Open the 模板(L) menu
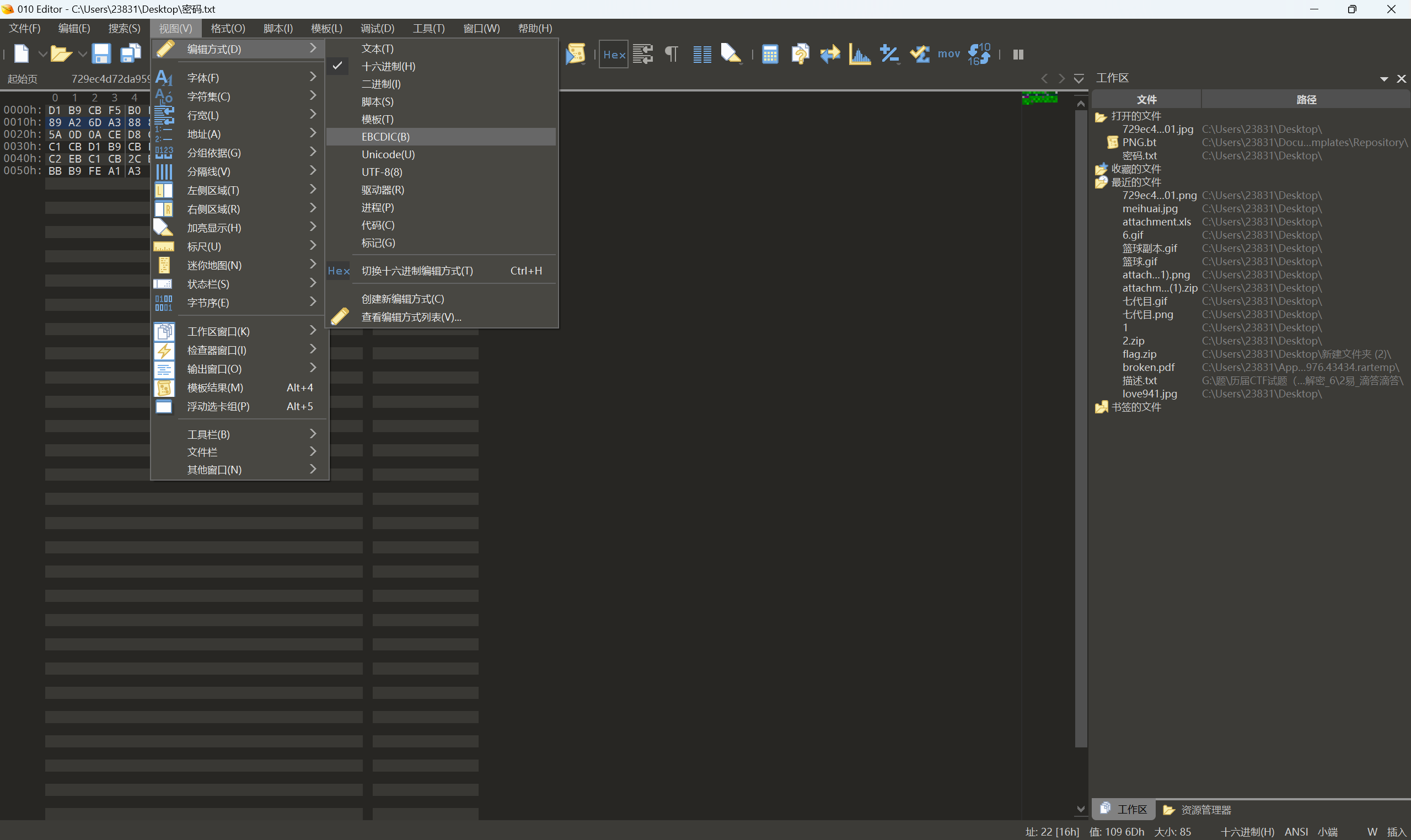 [x=326, y=28]
